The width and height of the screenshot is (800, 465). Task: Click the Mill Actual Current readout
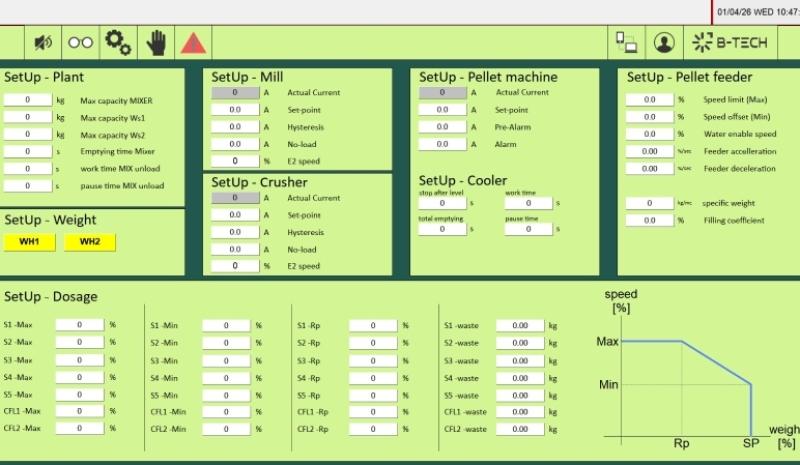[235, 93]
